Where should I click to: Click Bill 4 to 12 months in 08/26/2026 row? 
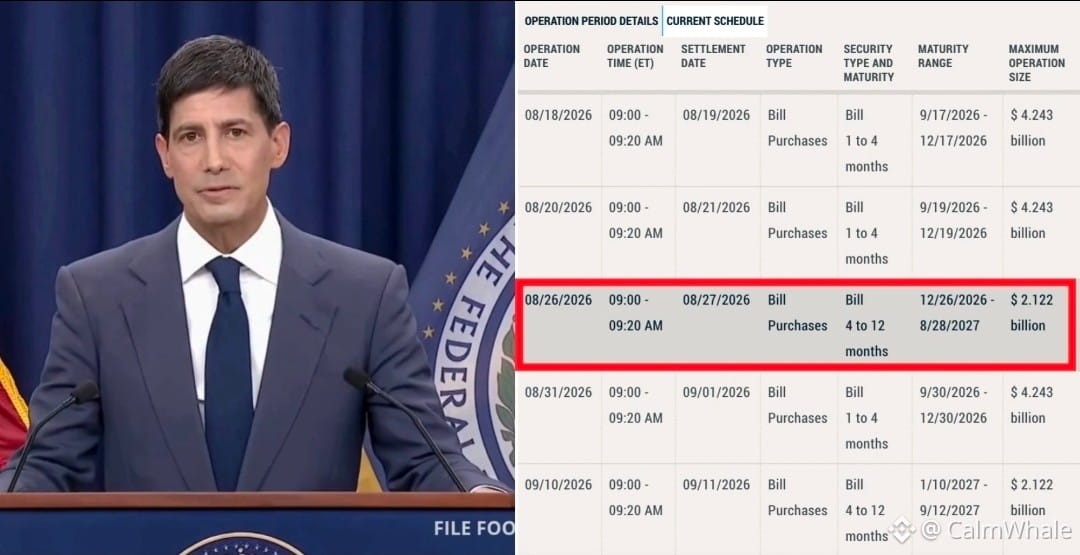click(866, 325)
